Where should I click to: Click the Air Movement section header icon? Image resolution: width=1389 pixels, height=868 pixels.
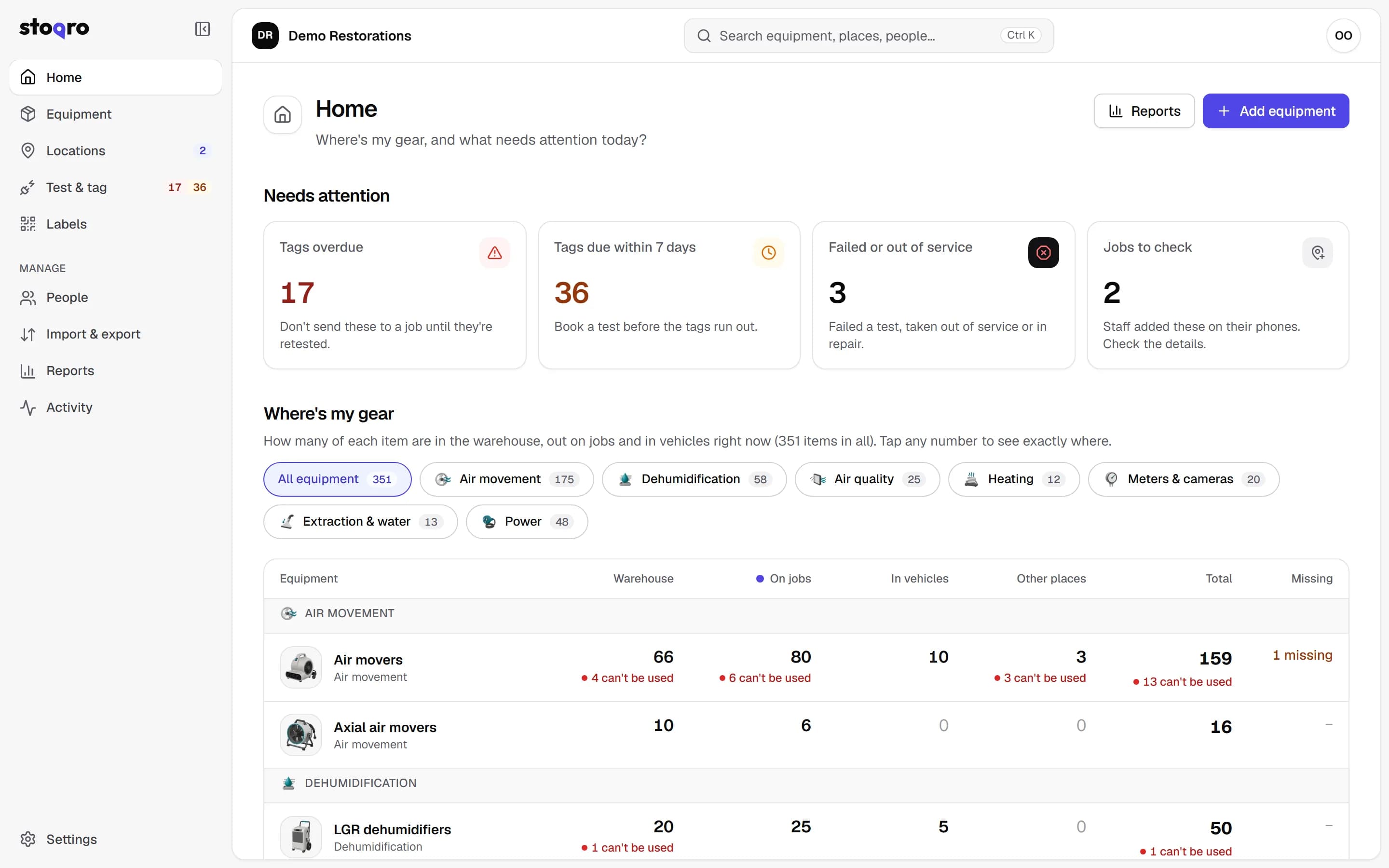point(288,613)
